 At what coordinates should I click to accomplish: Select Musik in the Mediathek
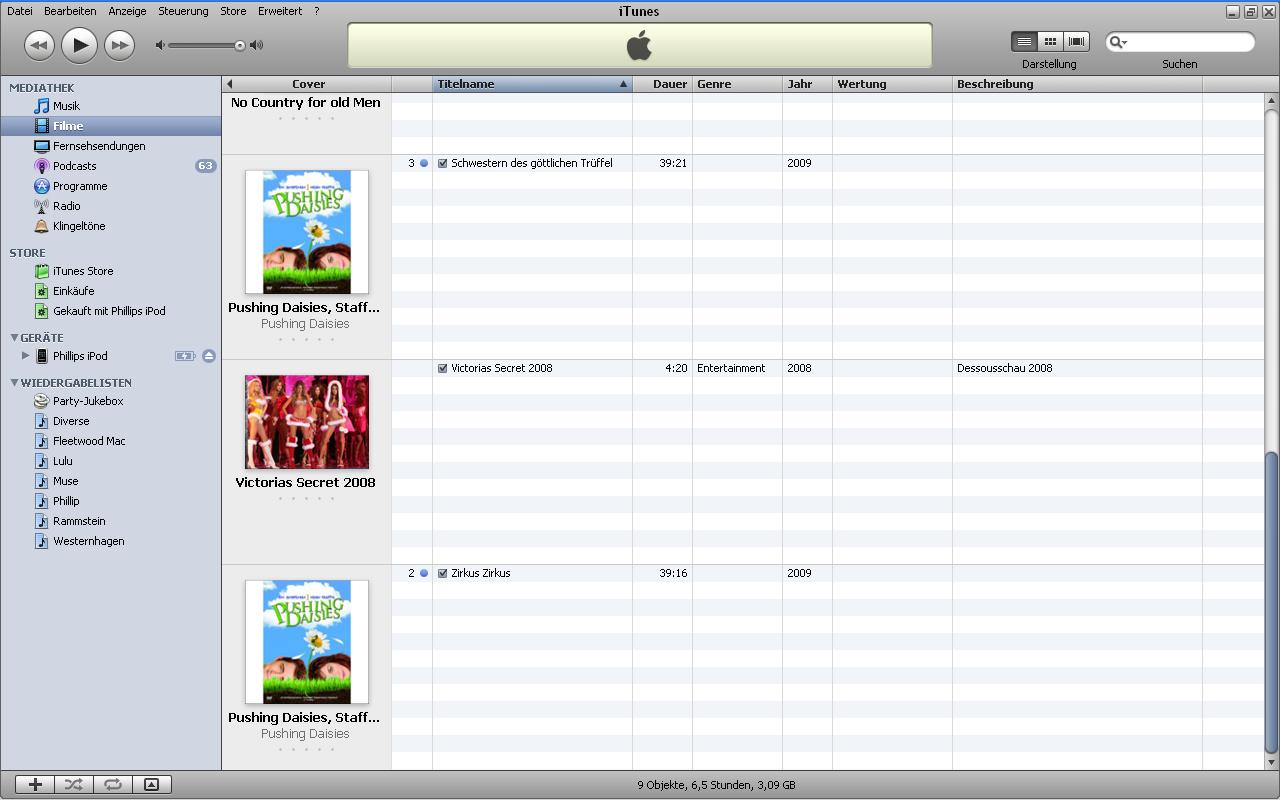(x=110, y=106)
